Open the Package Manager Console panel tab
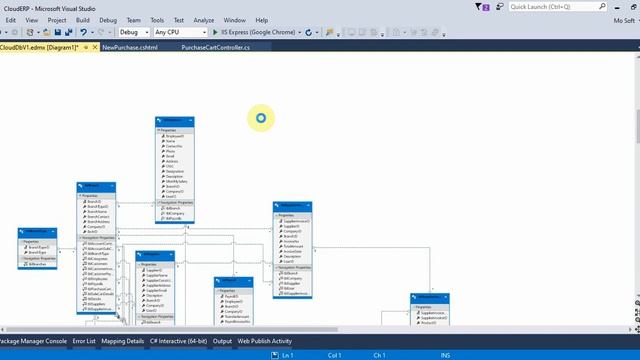Image resolution: width=640 pixels, height=360 pixels. tap(33, 341)
